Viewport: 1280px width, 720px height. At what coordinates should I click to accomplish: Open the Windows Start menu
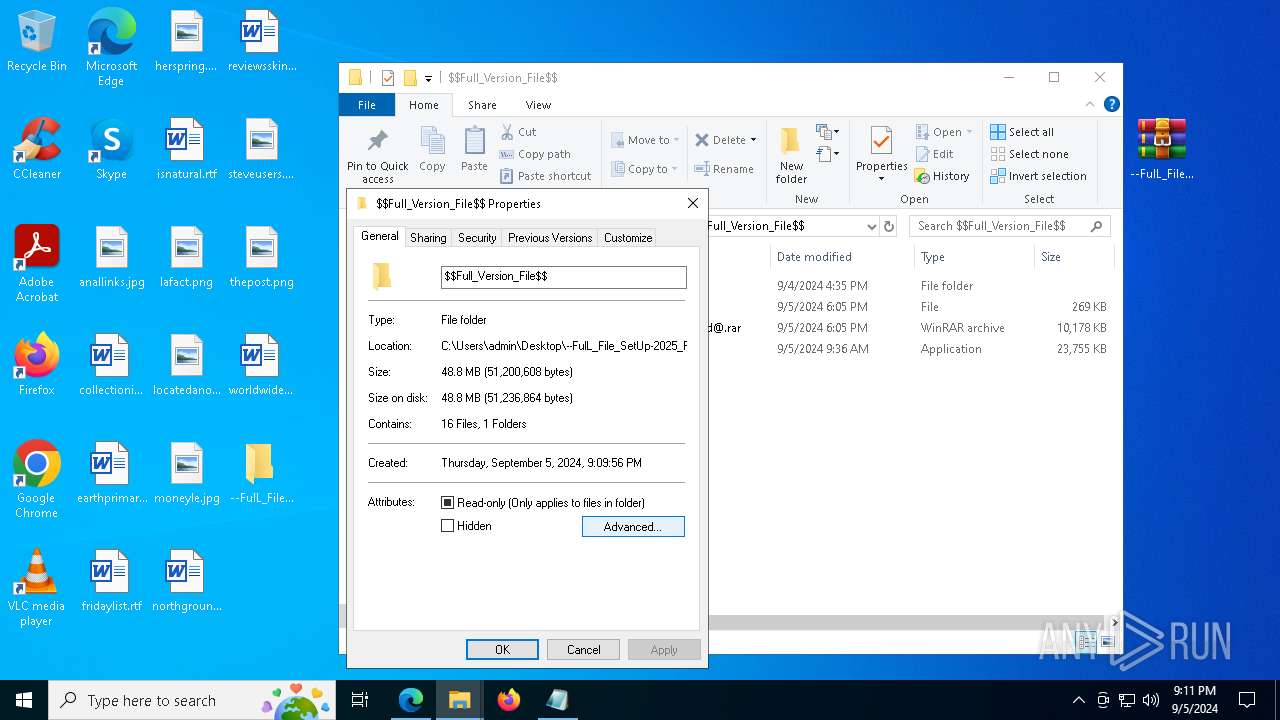click(24, 700)
